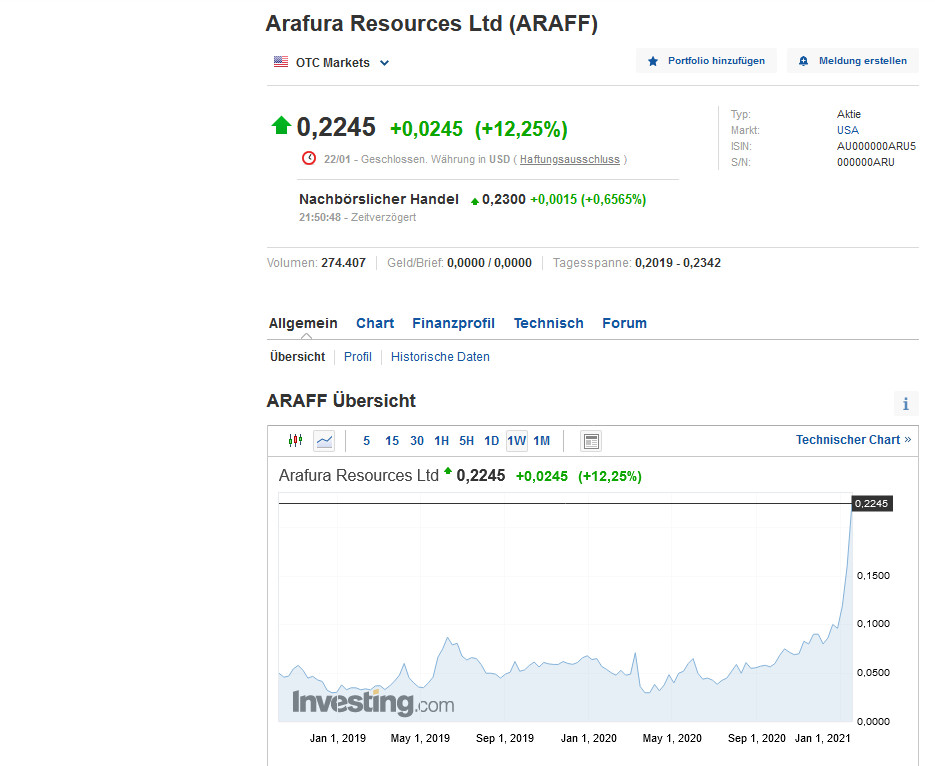Activate the 1M timeframe

[541, 440]
